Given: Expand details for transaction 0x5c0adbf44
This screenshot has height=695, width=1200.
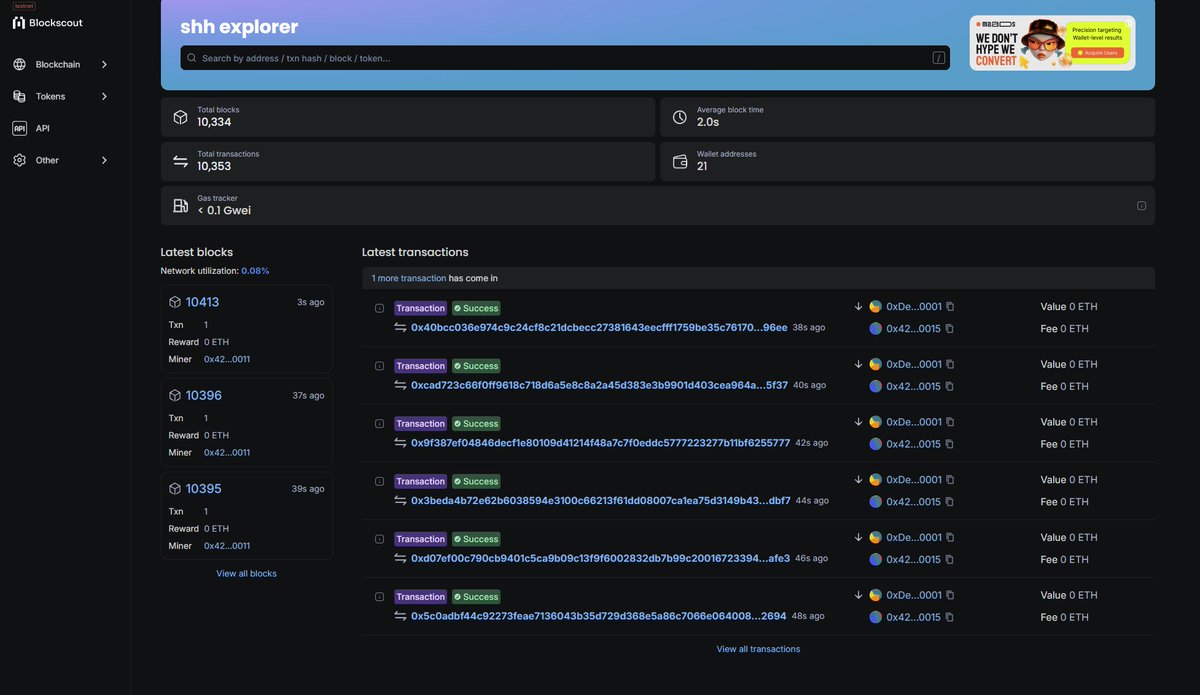Looking at the screenshot, I should click(x=379, y=597).
